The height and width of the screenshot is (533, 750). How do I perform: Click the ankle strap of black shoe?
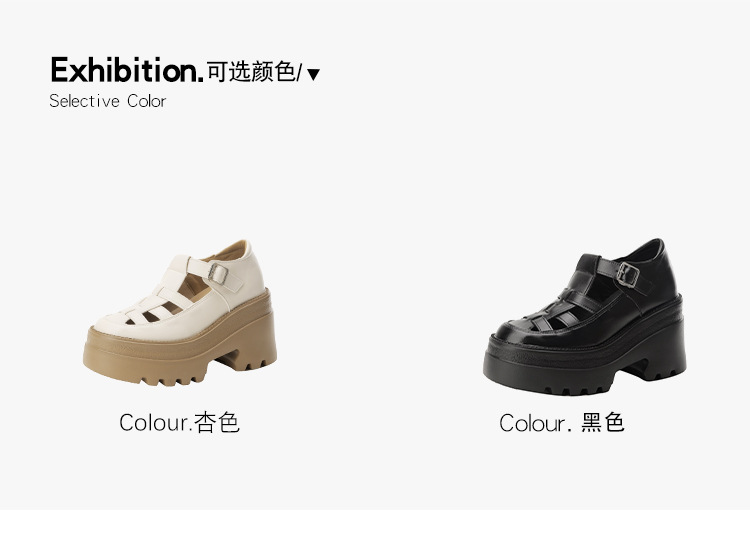tap(624, 276)
